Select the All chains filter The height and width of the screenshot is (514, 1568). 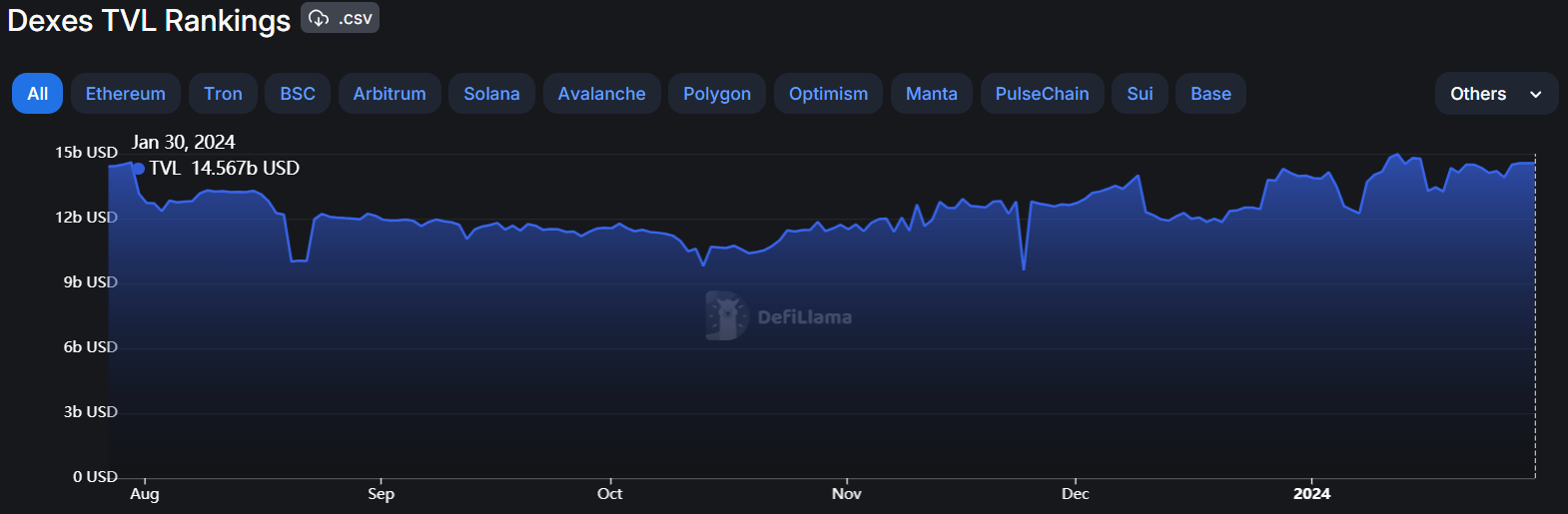click(38, 94)
